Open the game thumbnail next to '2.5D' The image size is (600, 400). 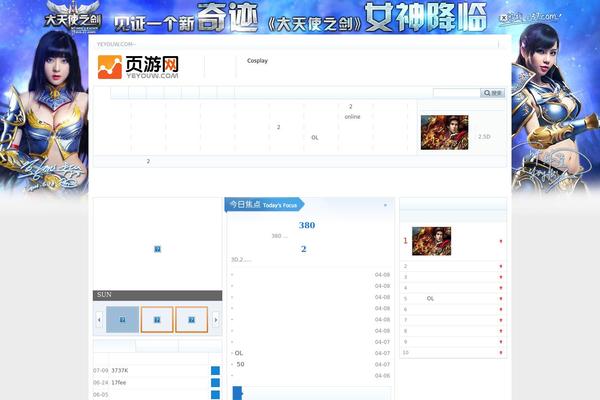[x=444, y=132]
